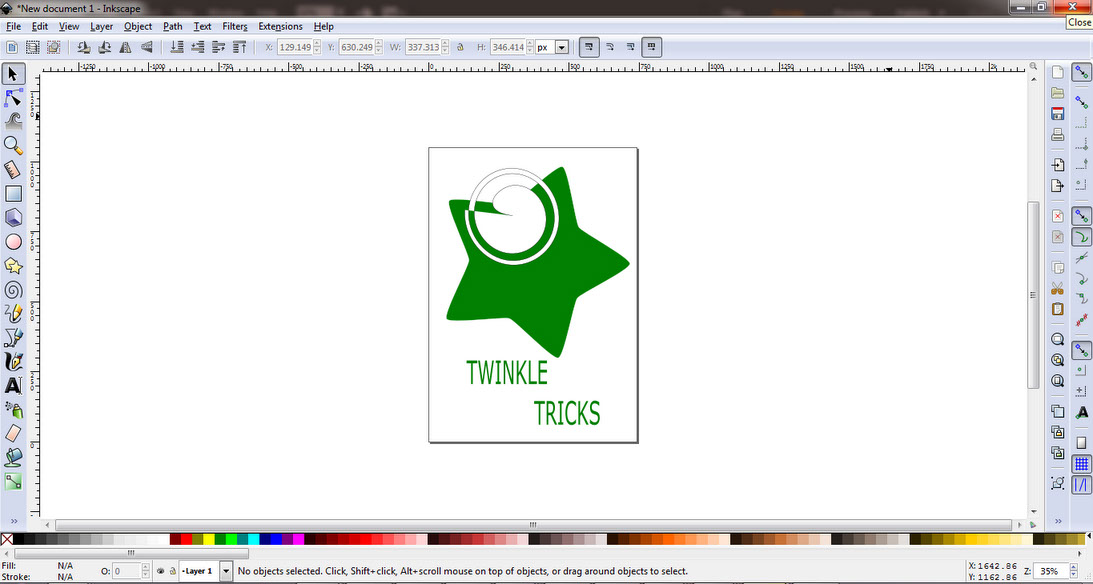Select the Rectangle tool
This screenshot has height=584, width=1093.
[13, 193]
